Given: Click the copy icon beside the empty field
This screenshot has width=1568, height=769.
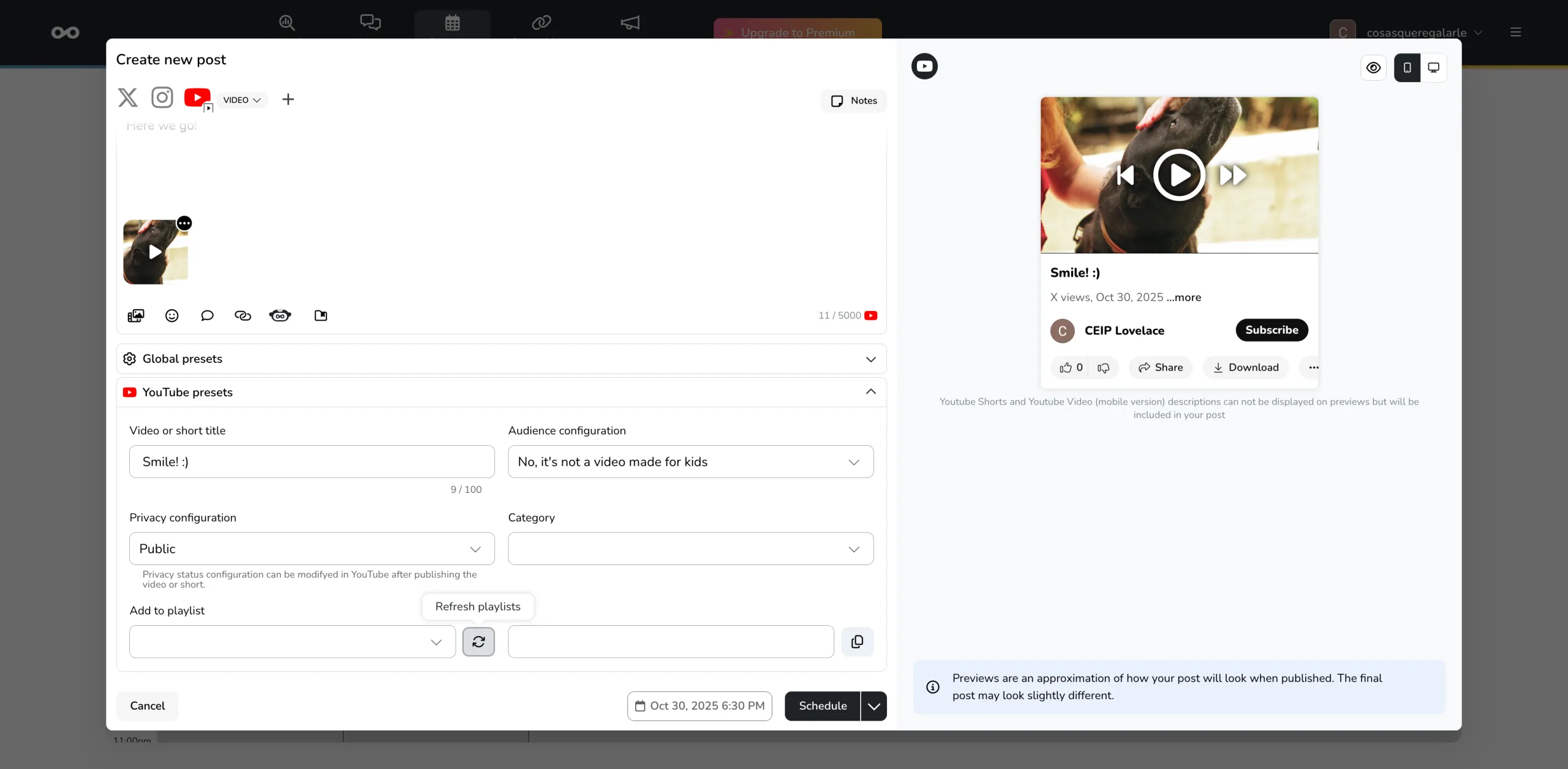Looking at the screenshot, I should point(857,641).
